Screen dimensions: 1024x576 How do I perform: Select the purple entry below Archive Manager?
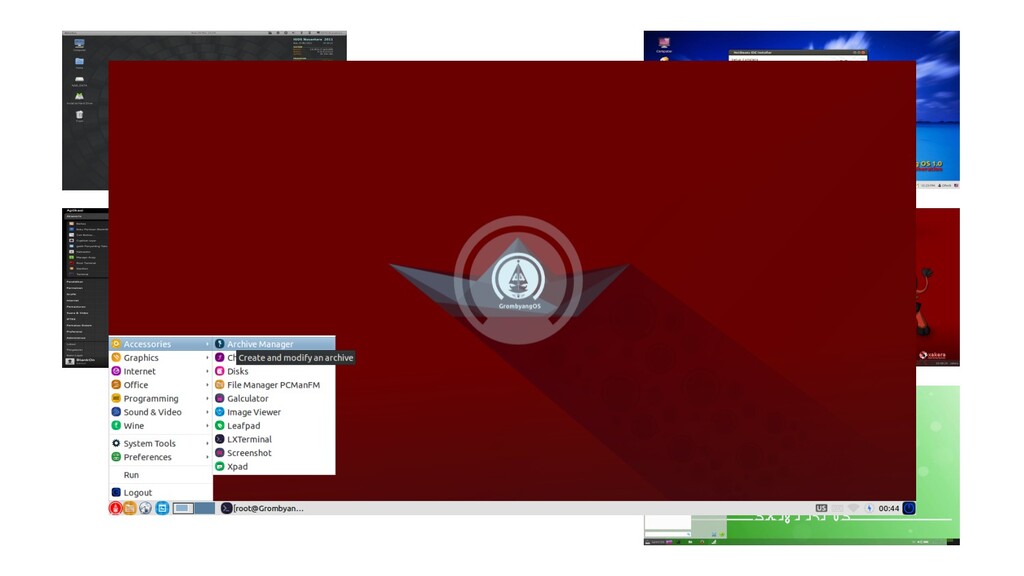point(225,358)
